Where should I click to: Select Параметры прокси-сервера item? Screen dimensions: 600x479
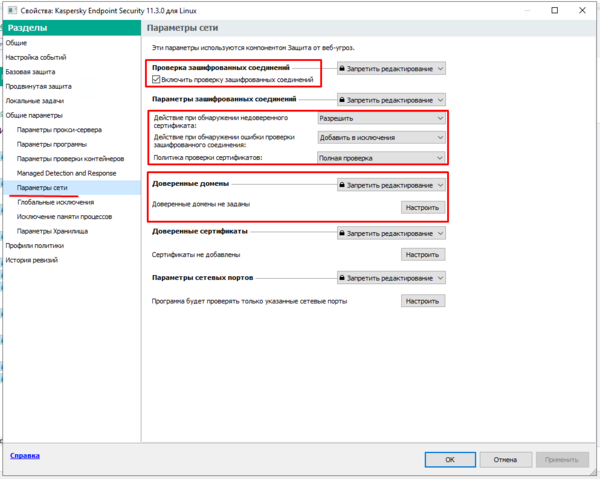pyautogui.click(x=59, y=130)
